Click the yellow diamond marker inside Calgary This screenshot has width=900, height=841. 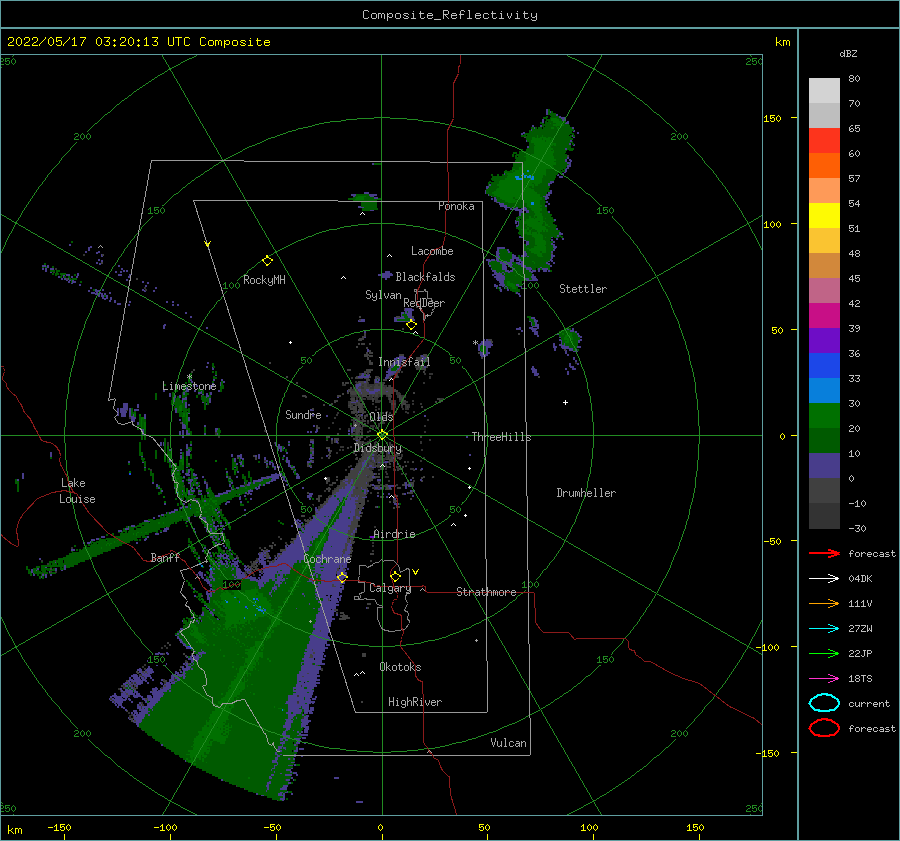[x=395, y=576]
